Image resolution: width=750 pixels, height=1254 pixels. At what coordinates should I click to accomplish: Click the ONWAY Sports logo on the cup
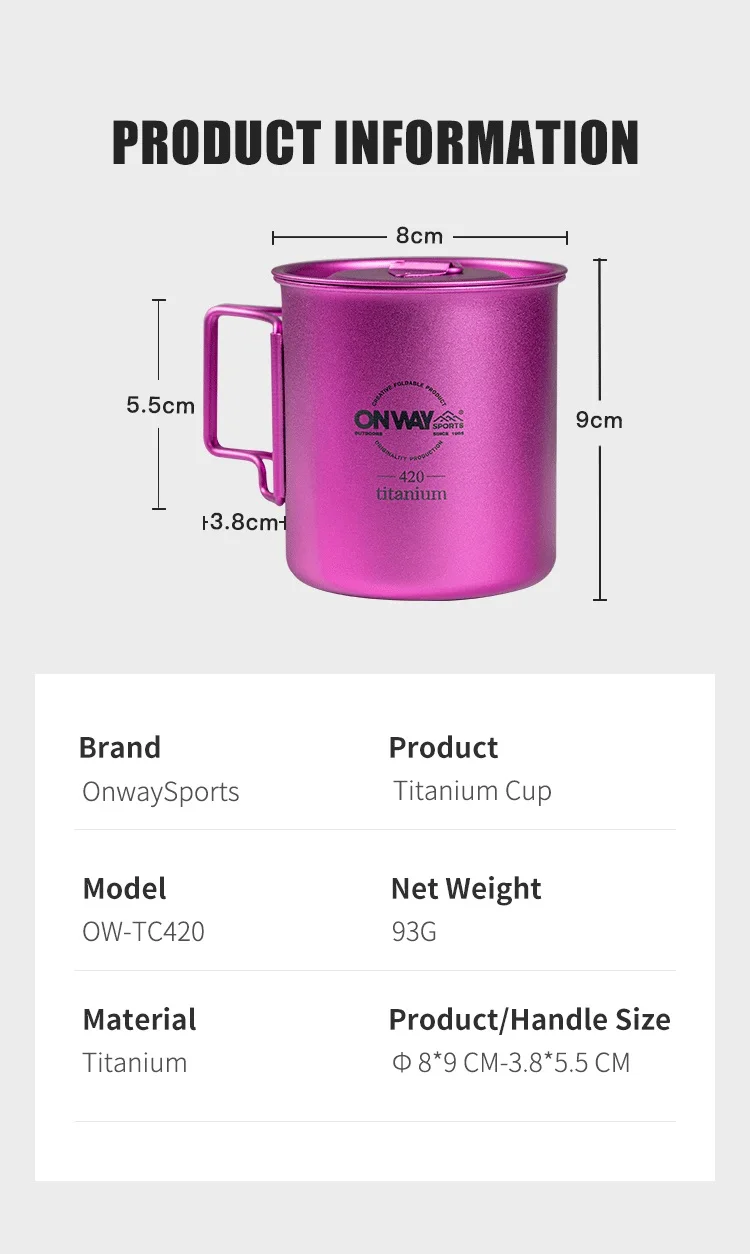pyautogui.click(x=409, y=420)
